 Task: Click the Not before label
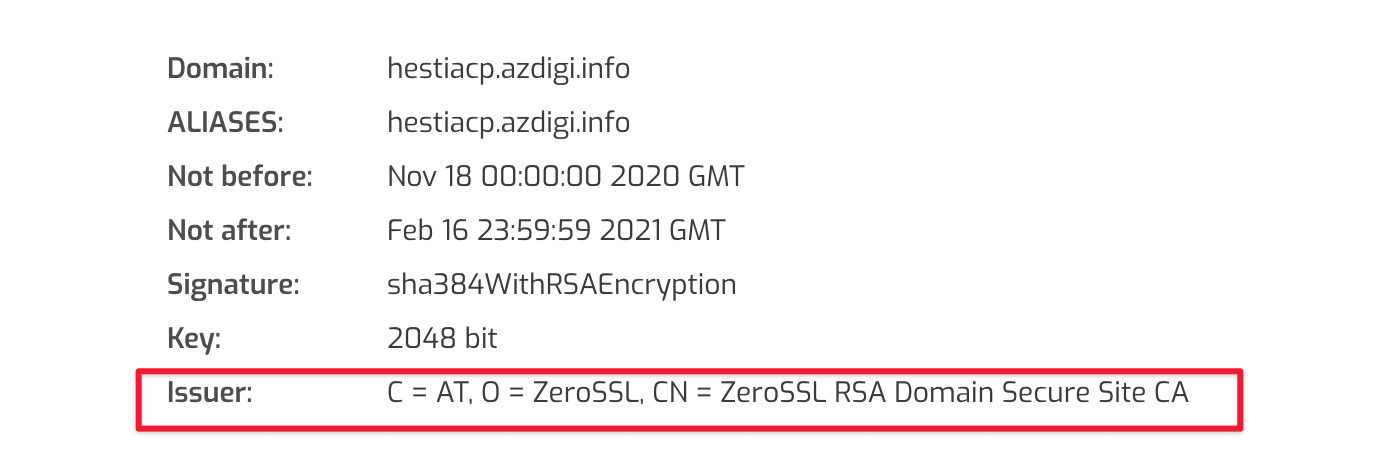tap(240, 177)
